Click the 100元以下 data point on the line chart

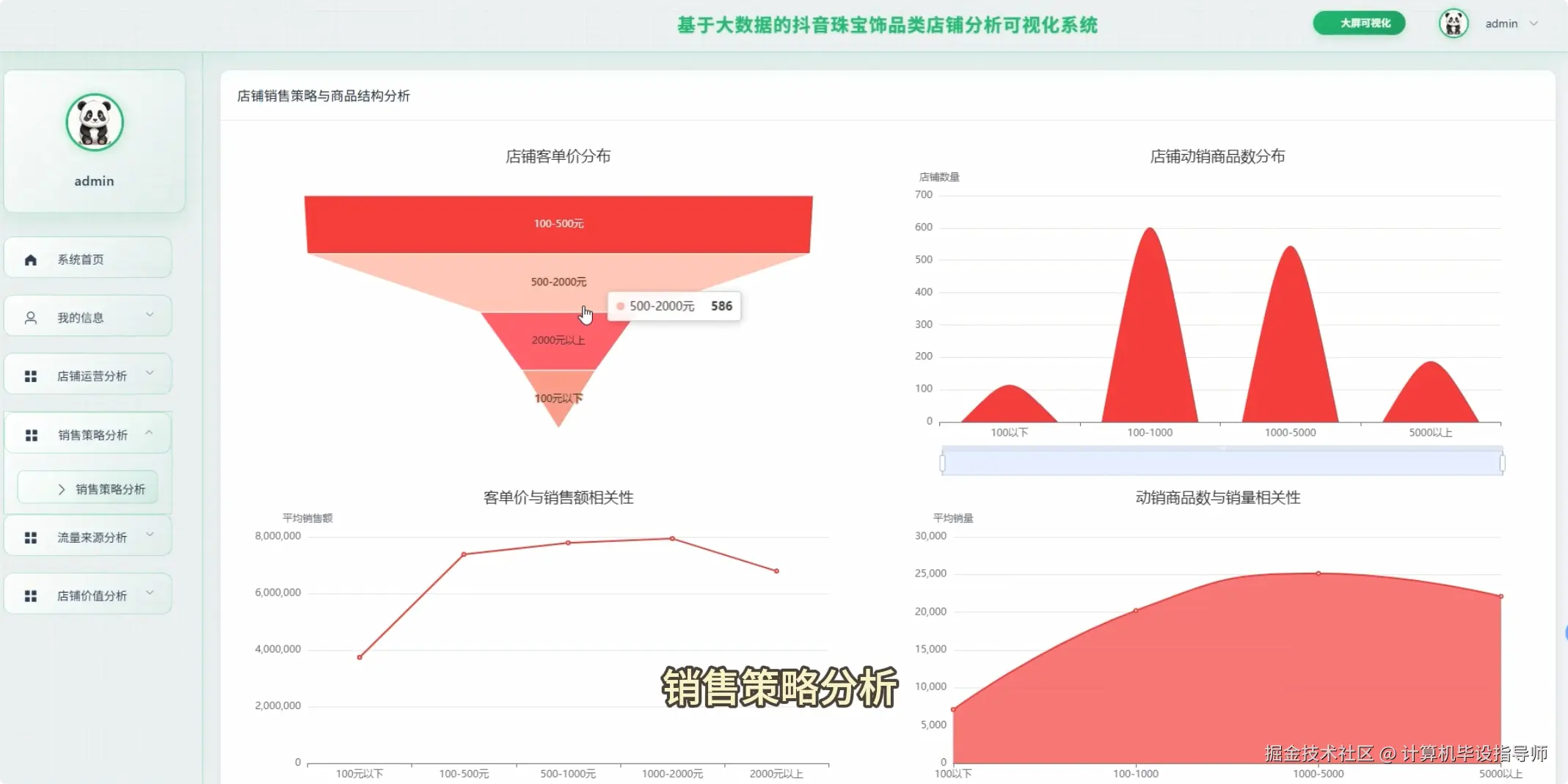click(x=360, y=657)
